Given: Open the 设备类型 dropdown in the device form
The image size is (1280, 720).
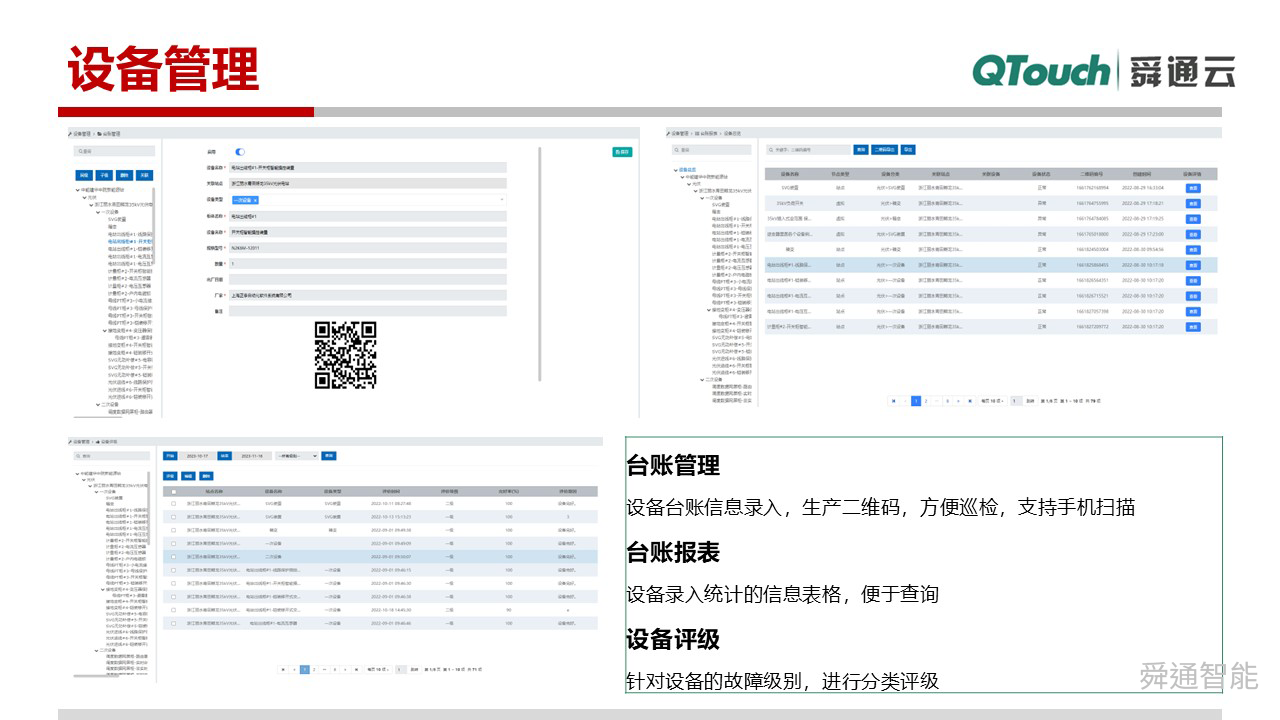Looking at the screenshot, I should coord(501,200).
